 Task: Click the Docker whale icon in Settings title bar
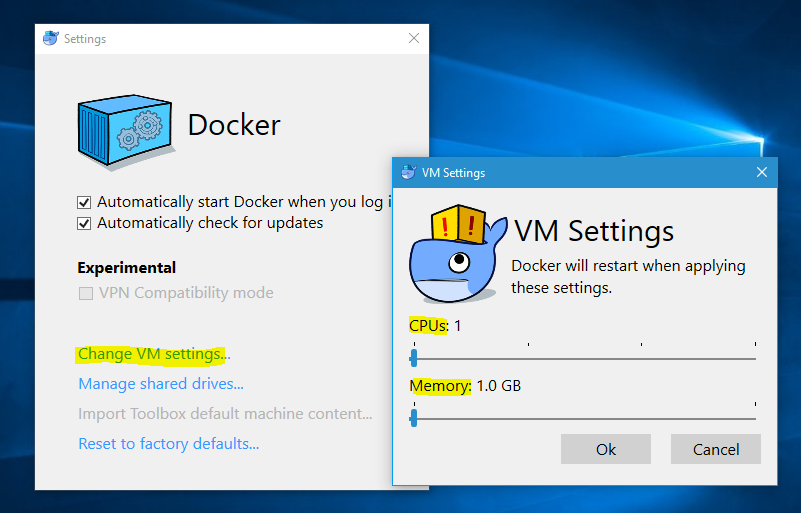point(51,39)
